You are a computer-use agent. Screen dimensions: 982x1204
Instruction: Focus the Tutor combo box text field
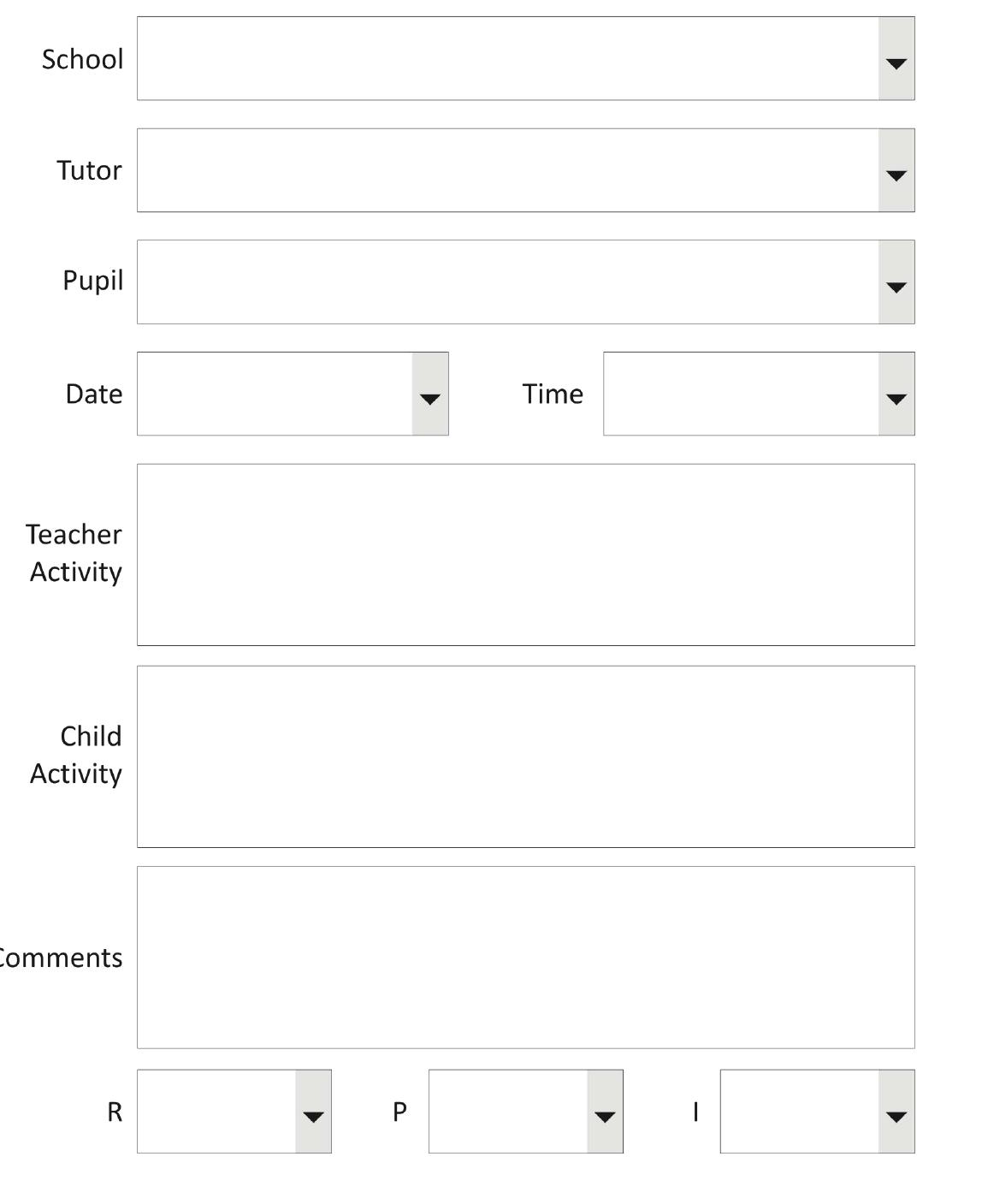507,171
